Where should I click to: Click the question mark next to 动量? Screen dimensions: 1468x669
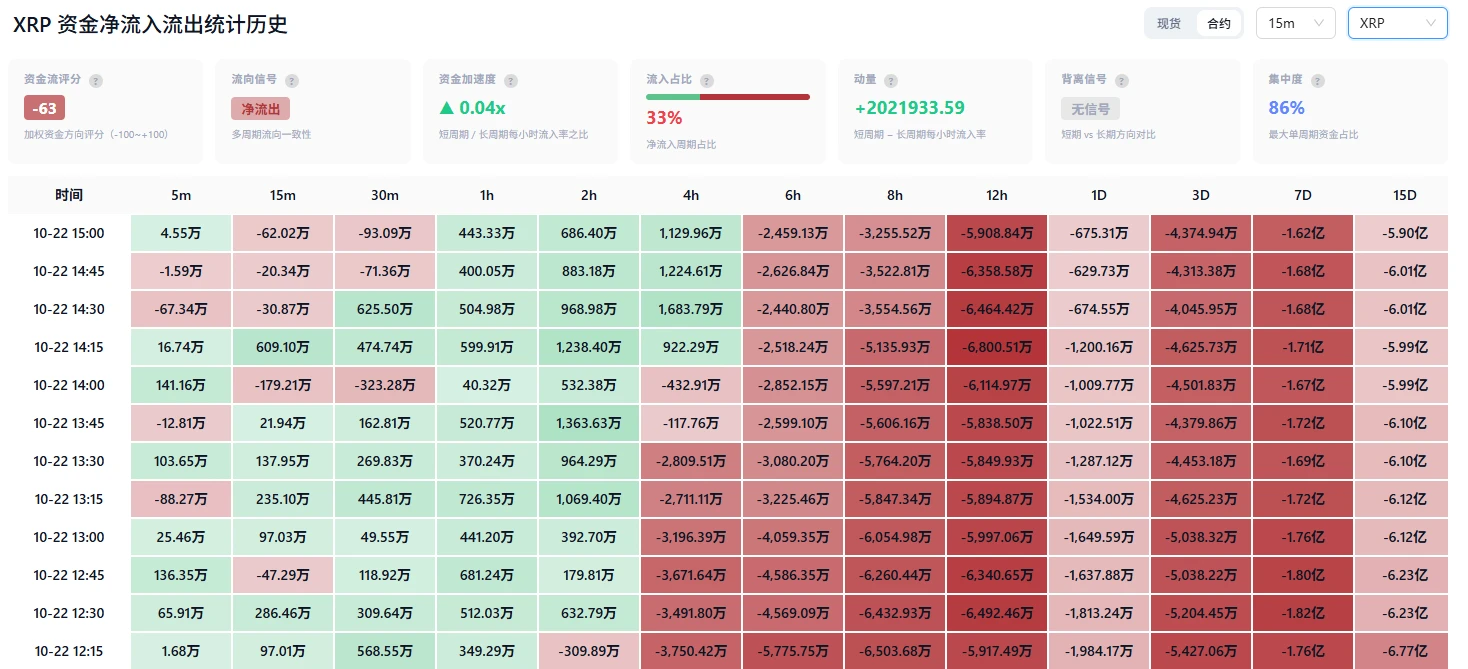coord(891,80)
